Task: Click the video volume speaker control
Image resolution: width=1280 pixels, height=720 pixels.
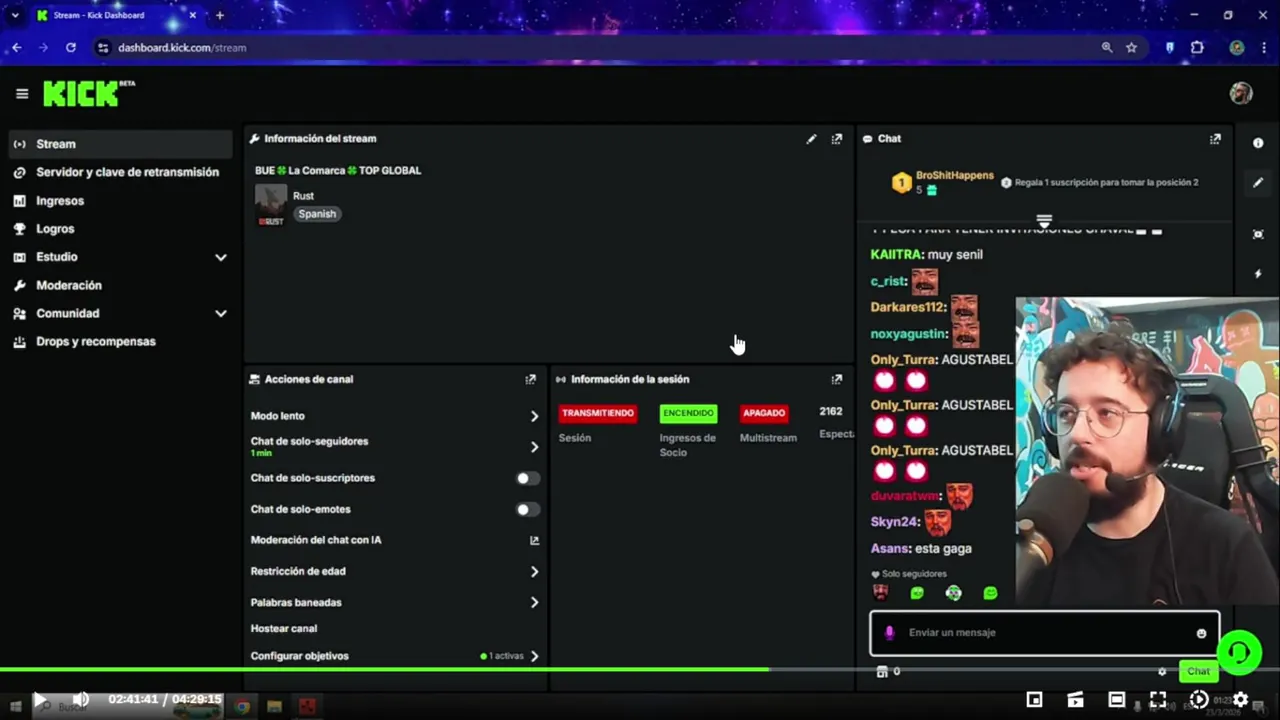Action: (81, 700)
